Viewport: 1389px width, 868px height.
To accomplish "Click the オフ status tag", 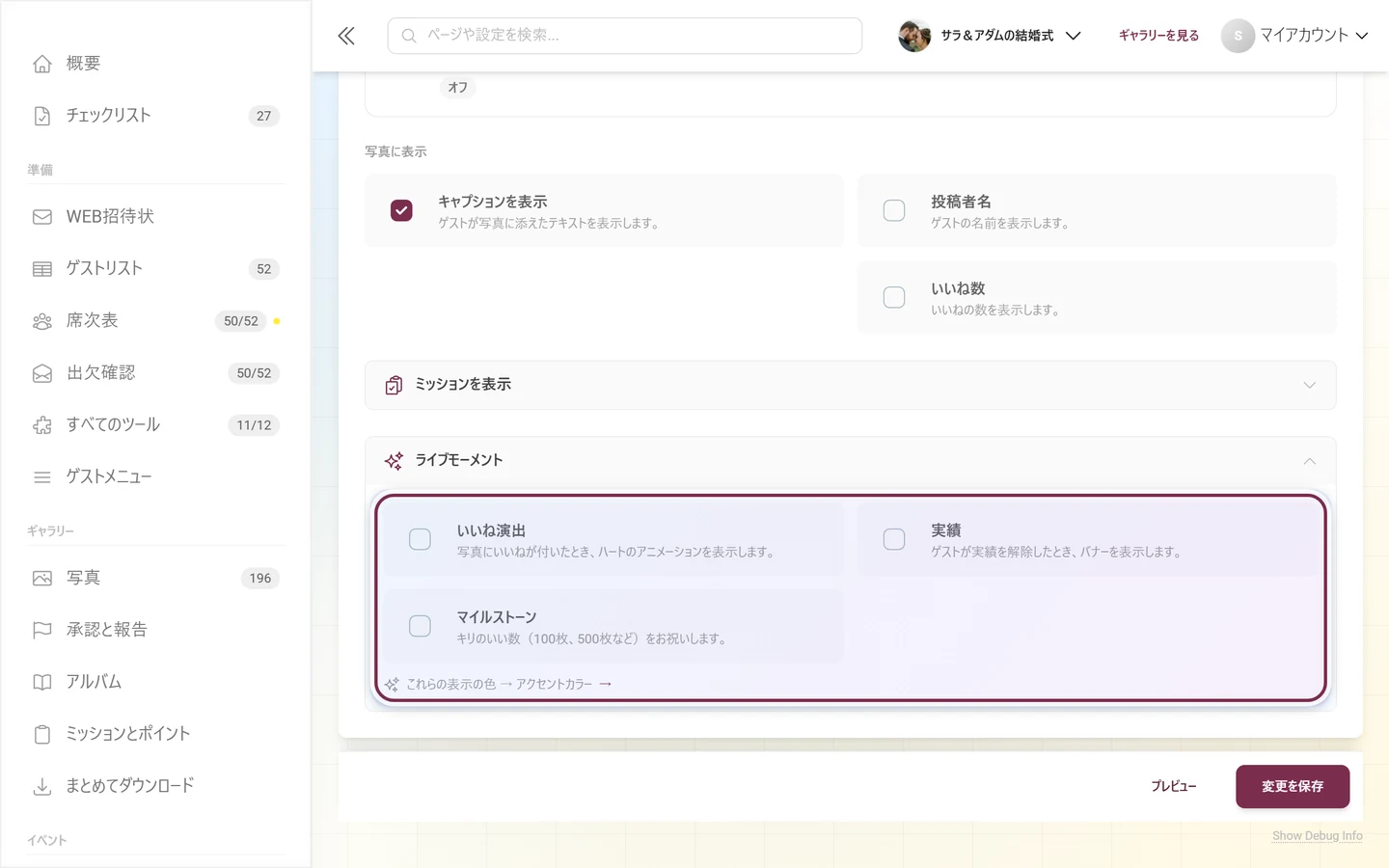I will tap(458, 88).
